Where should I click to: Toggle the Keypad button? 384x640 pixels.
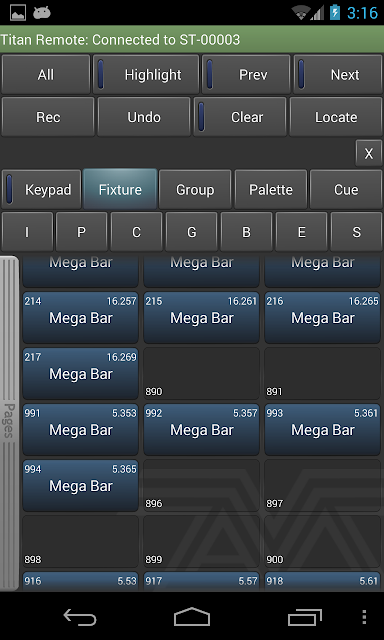42,190
